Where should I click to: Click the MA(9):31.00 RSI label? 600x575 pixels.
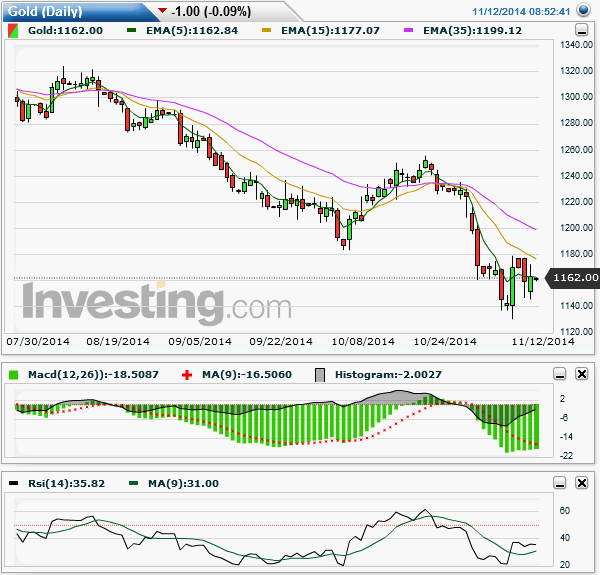pyautogui.click(x=183, y=484)
